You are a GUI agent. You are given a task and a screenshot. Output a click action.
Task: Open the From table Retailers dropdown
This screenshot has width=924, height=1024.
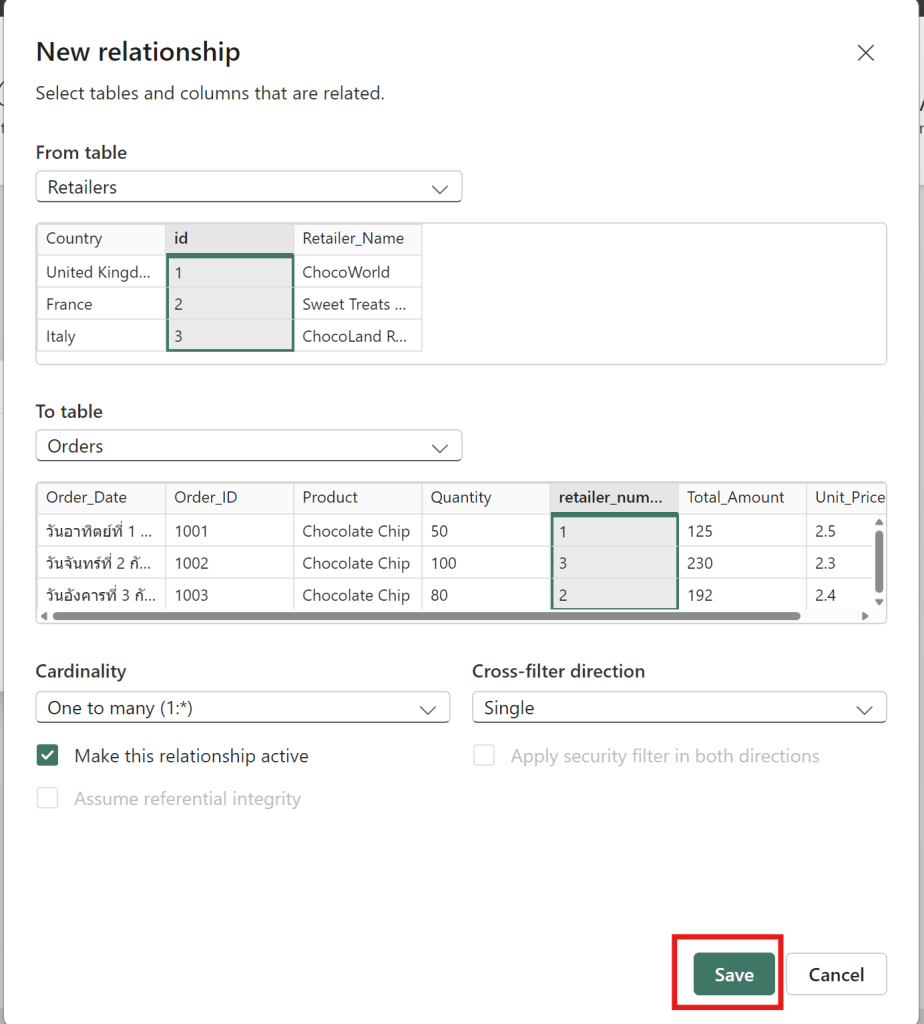coord(248,187)
